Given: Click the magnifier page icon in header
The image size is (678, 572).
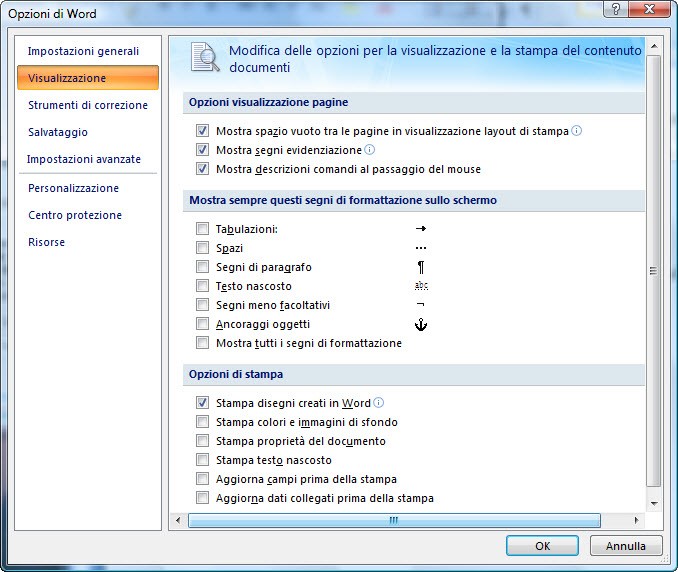Looking at the screenshot, I should point(205,58).
